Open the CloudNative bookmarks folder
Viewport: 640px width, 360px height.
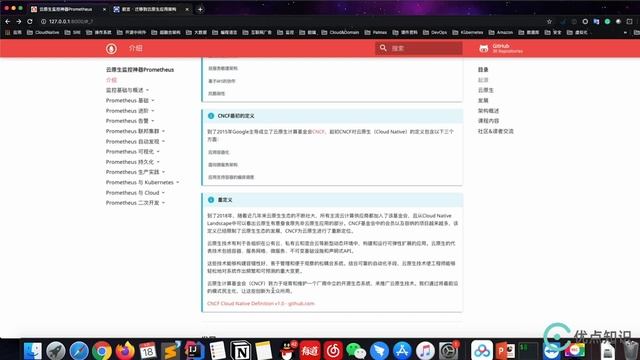point(43,32)
